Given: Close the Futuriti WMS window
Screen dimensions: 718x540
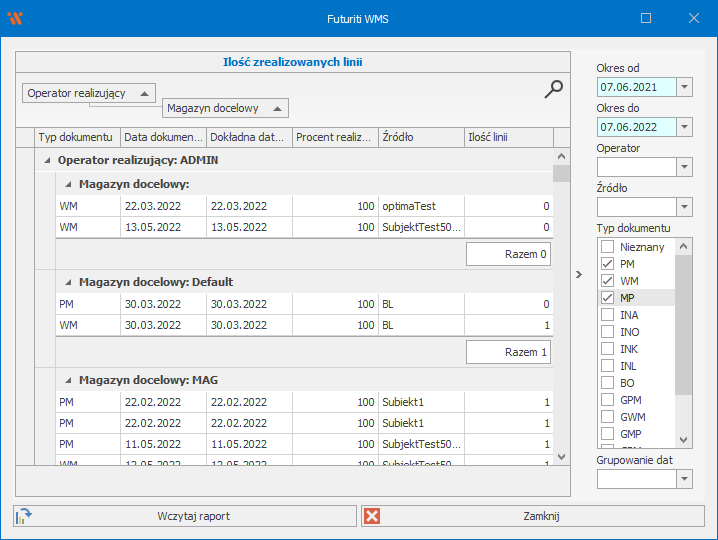Looking at the screenshot, I should click(694, 18).
